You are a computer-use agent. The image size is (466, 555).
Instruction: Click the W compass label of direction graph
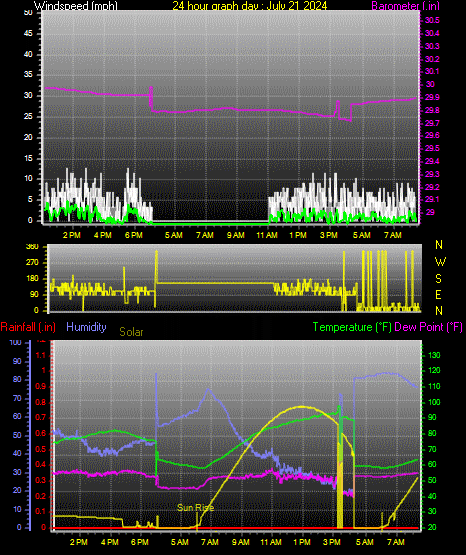click(440, 262)
